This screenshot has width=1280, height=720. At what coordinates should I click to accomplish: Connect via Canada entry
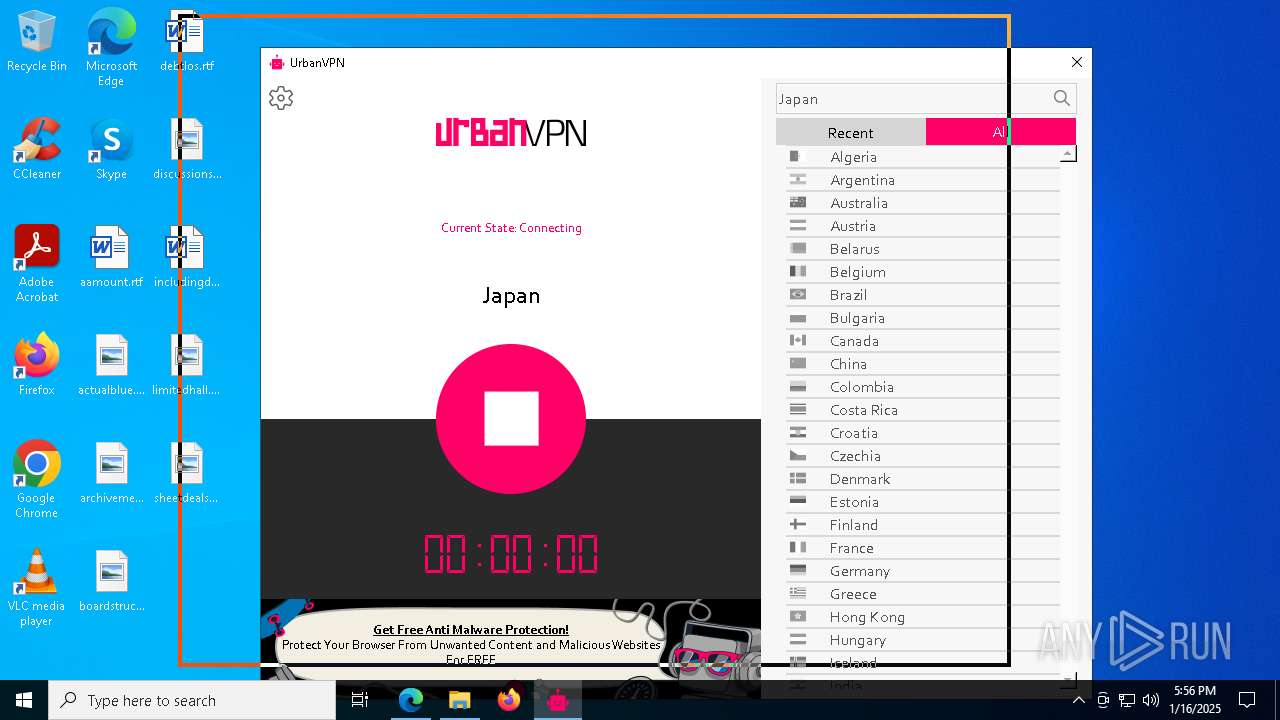[923, 341]
